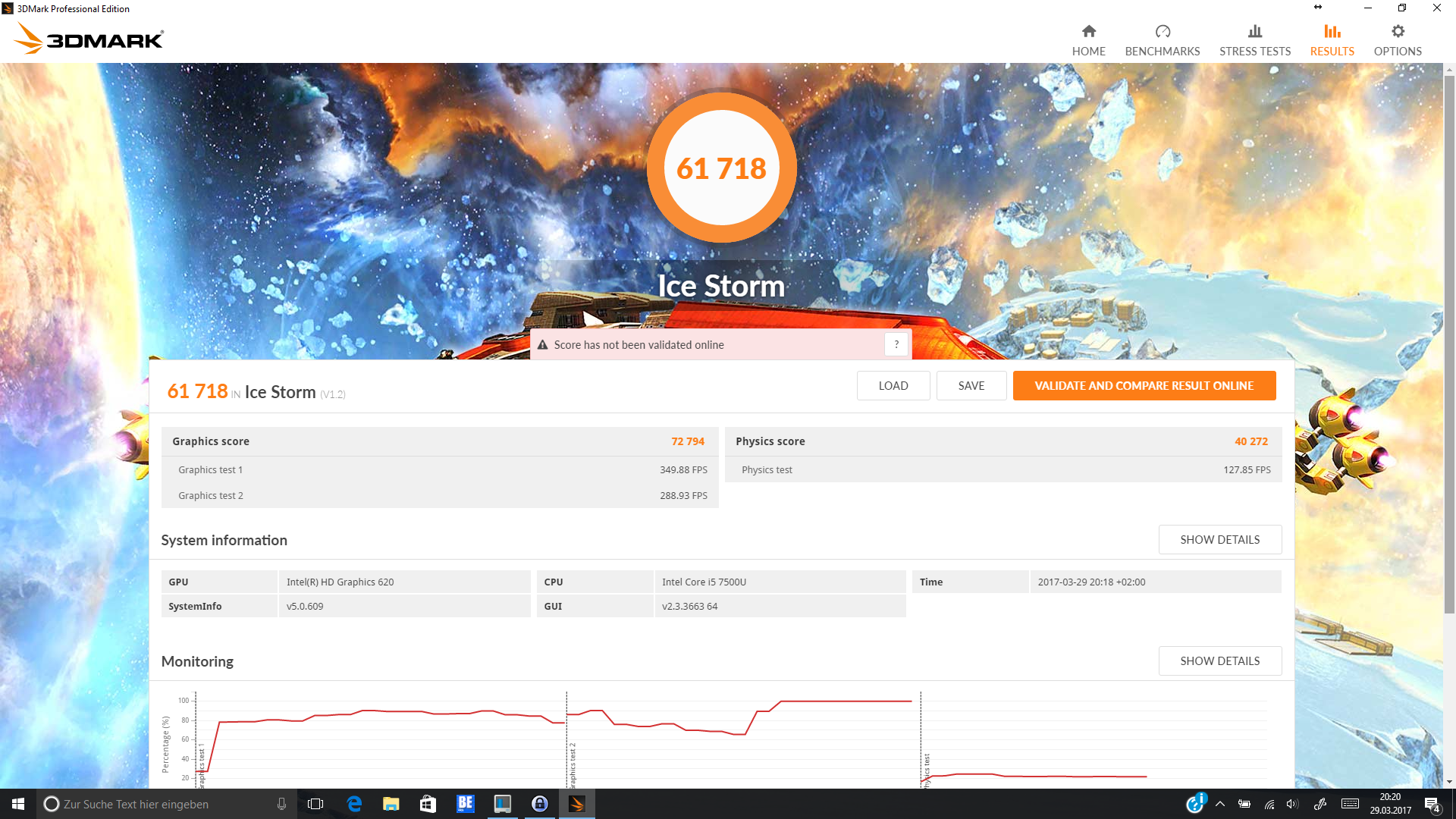Show hidden tray icons chevron
Viewport: 1456px width, 819px height.
[1220, 804]
